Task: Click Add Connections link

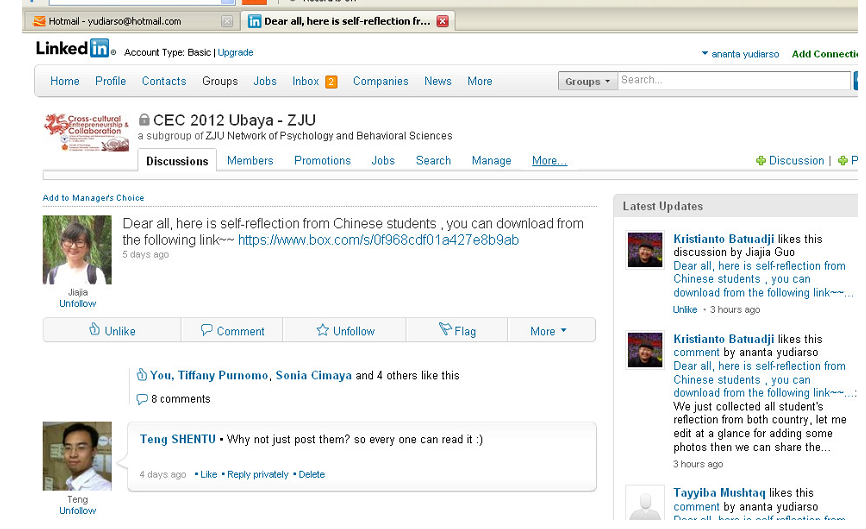Action: point(825,54)
